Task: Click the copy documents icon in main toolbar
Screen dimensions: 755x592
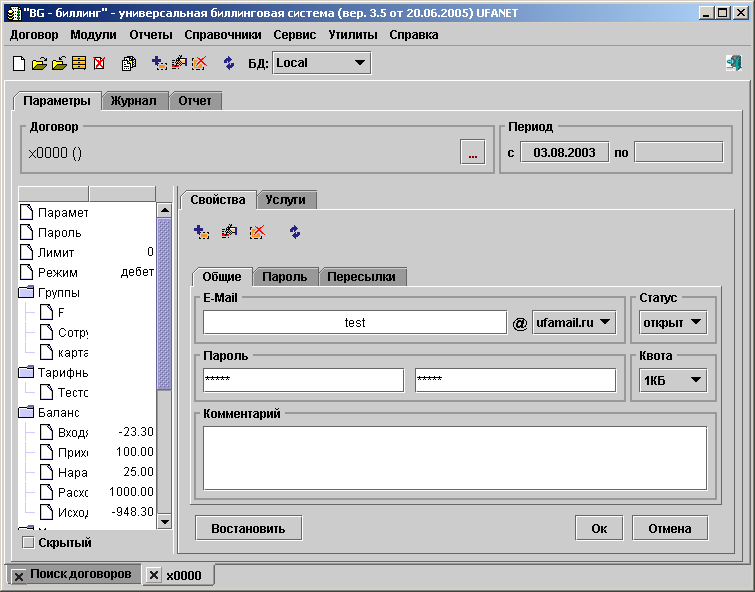Action: (x=128, y=63)
